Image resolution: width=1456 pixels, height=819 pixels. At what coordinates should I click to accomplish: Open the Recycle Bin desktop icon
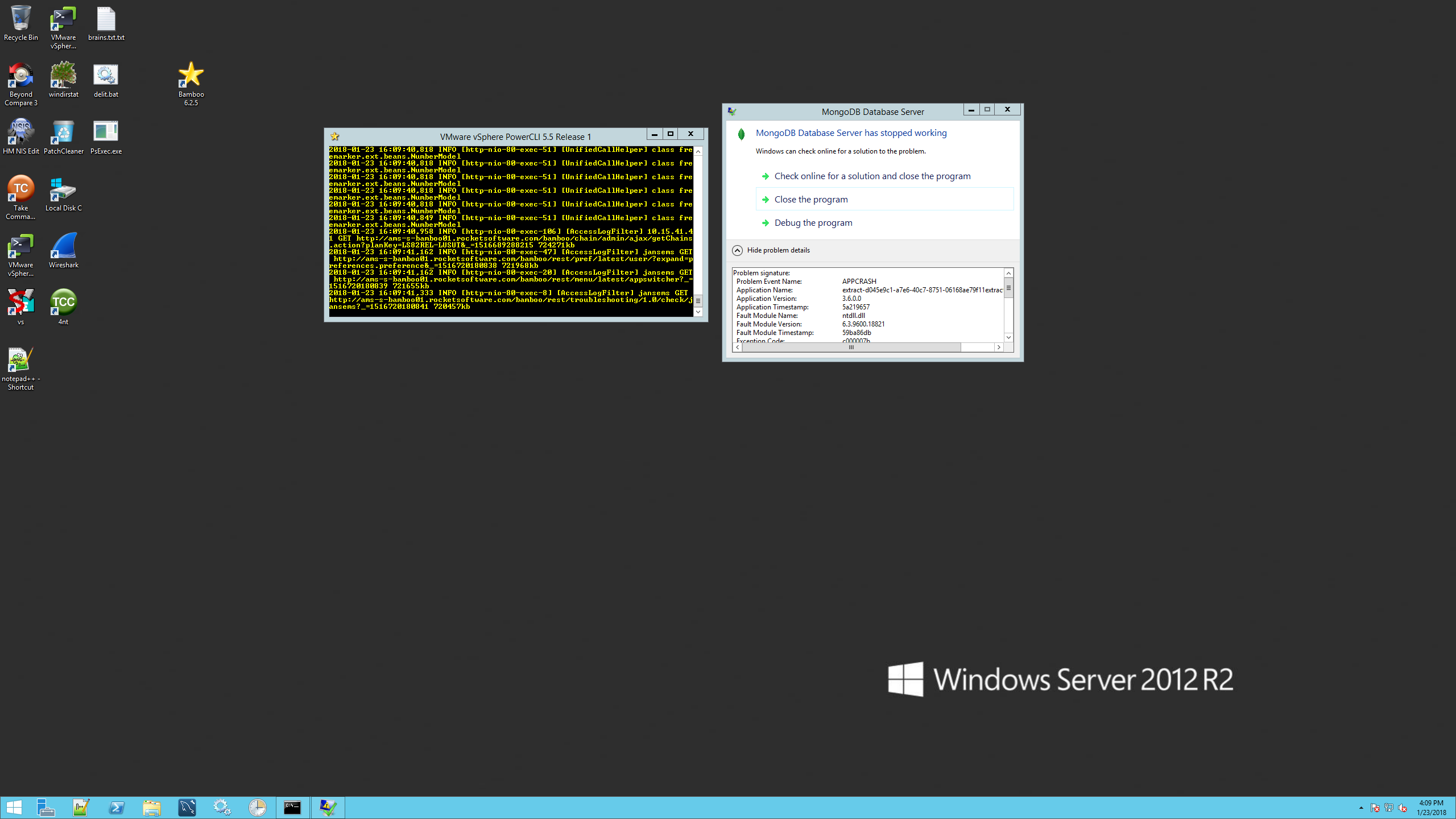click(20, 23)
